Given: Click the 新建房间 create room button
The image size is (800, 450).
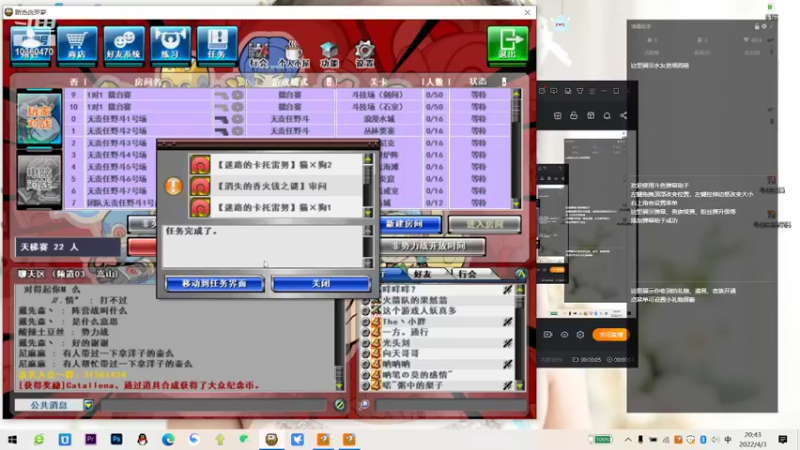Looking at the screenshot, I should (410, 224).
